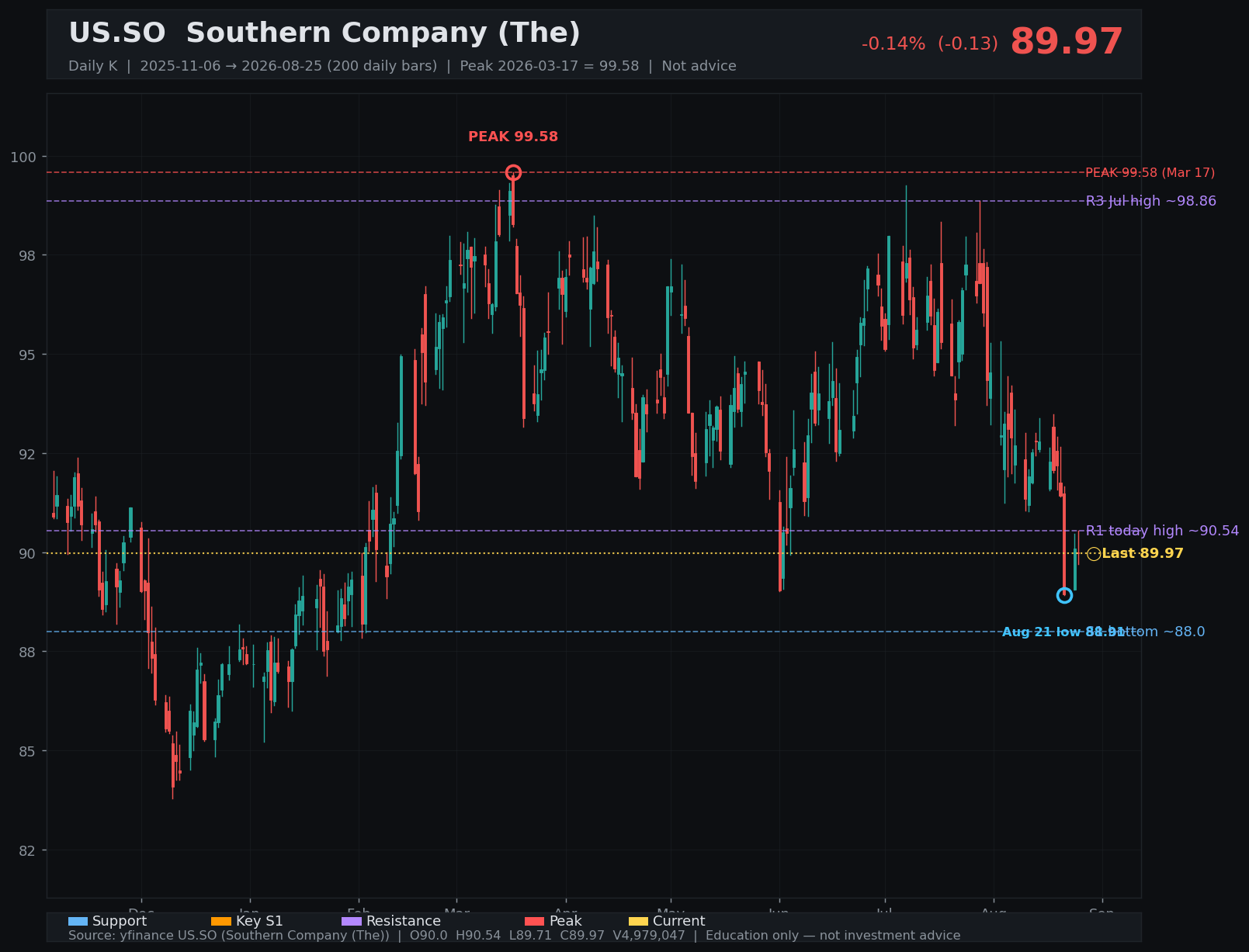Click the purple Resistance legend swatch
Viewport: 1249px width, 952px height.
(x=352, y=922)
